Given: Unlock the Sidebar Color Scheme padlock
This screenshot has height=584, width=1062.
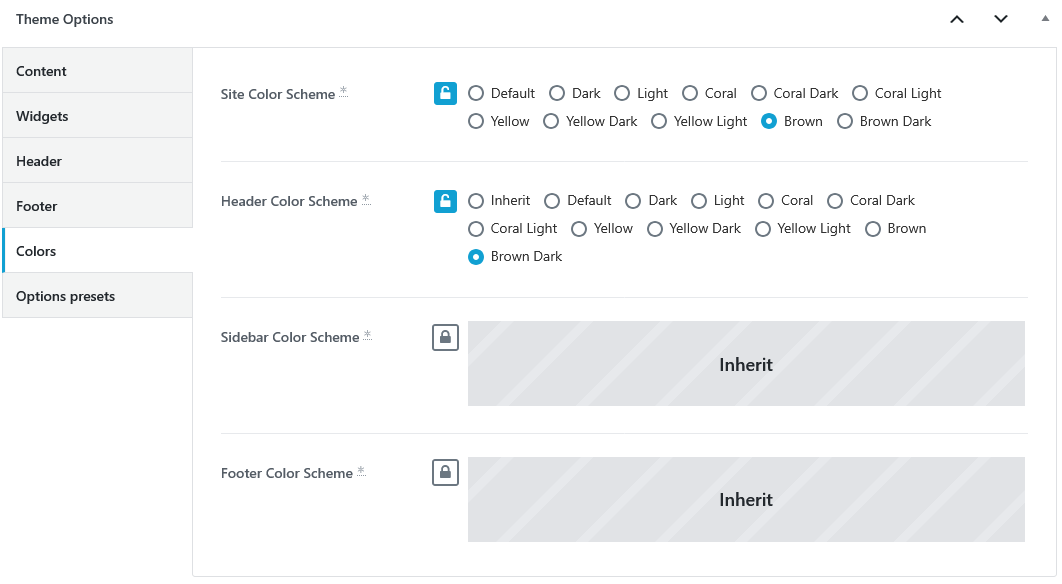Looking at the screenshot, I should [x=445, y=337].
